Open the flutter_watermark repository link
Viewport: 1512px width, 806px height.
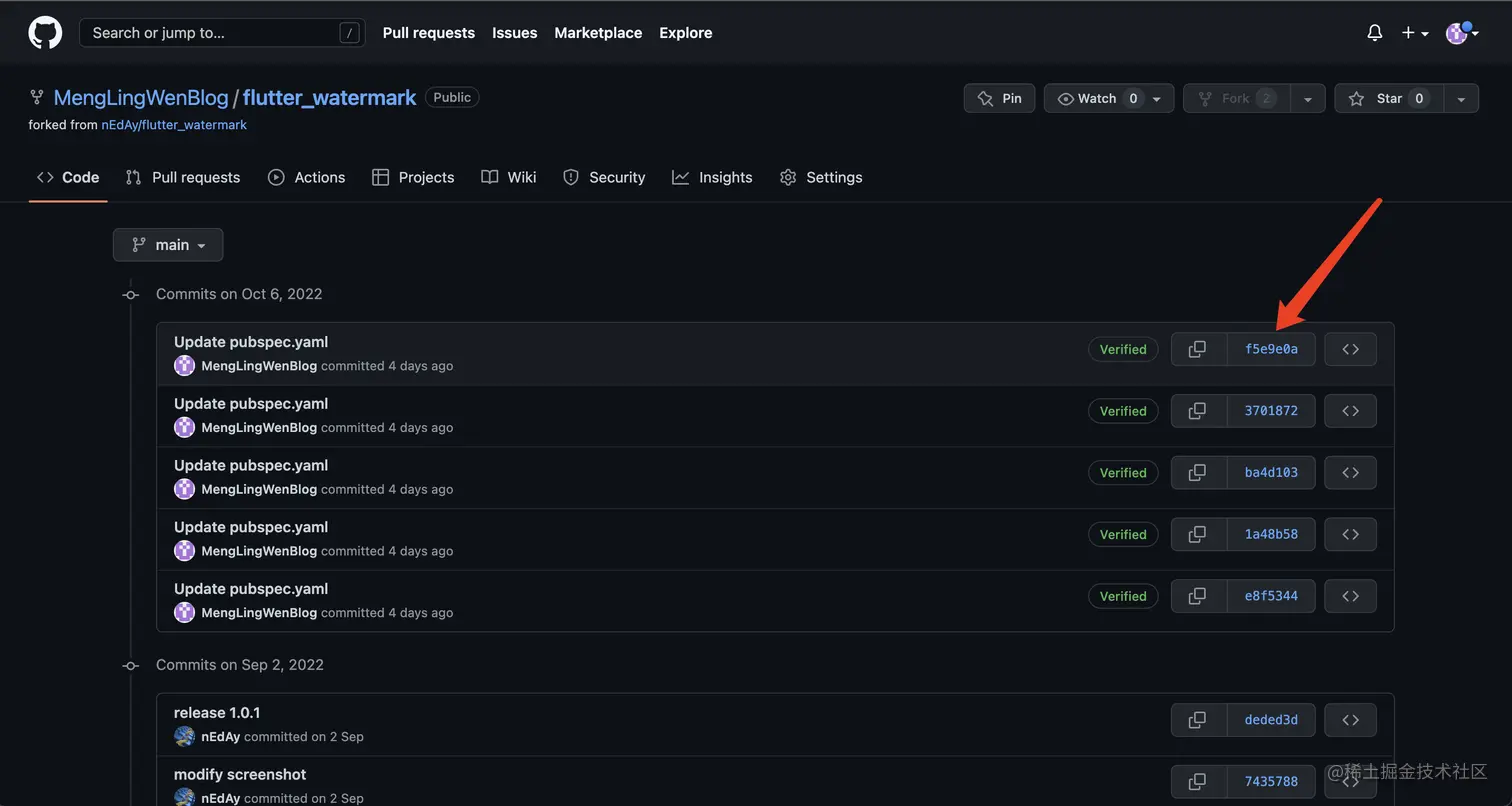(329, 97)
